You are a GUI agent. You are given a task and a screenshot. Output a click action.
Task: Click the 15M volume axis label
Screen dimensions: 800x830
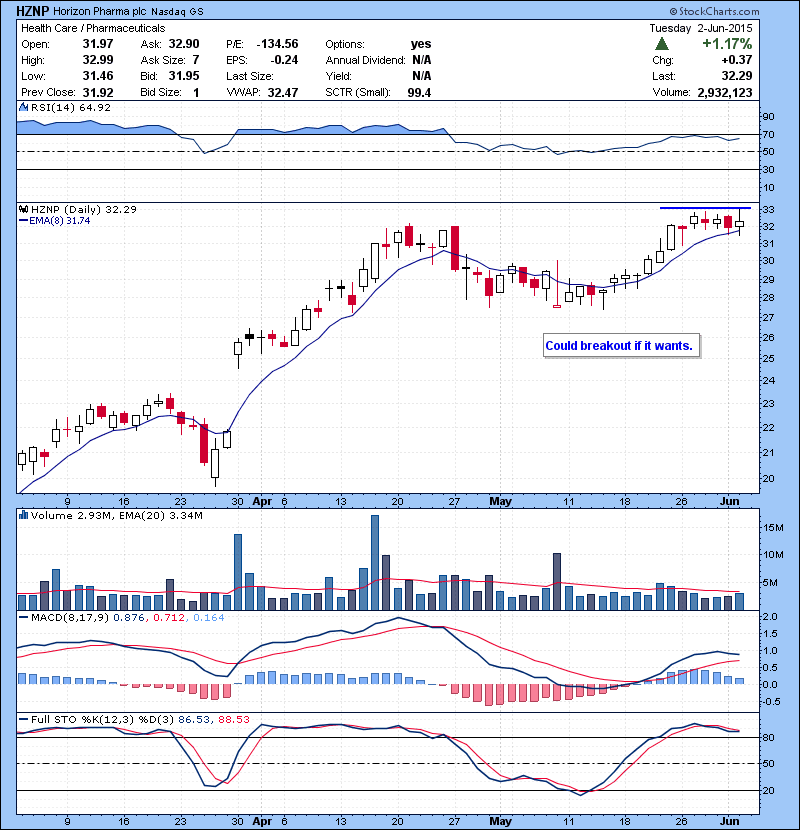tap(773, 528)
